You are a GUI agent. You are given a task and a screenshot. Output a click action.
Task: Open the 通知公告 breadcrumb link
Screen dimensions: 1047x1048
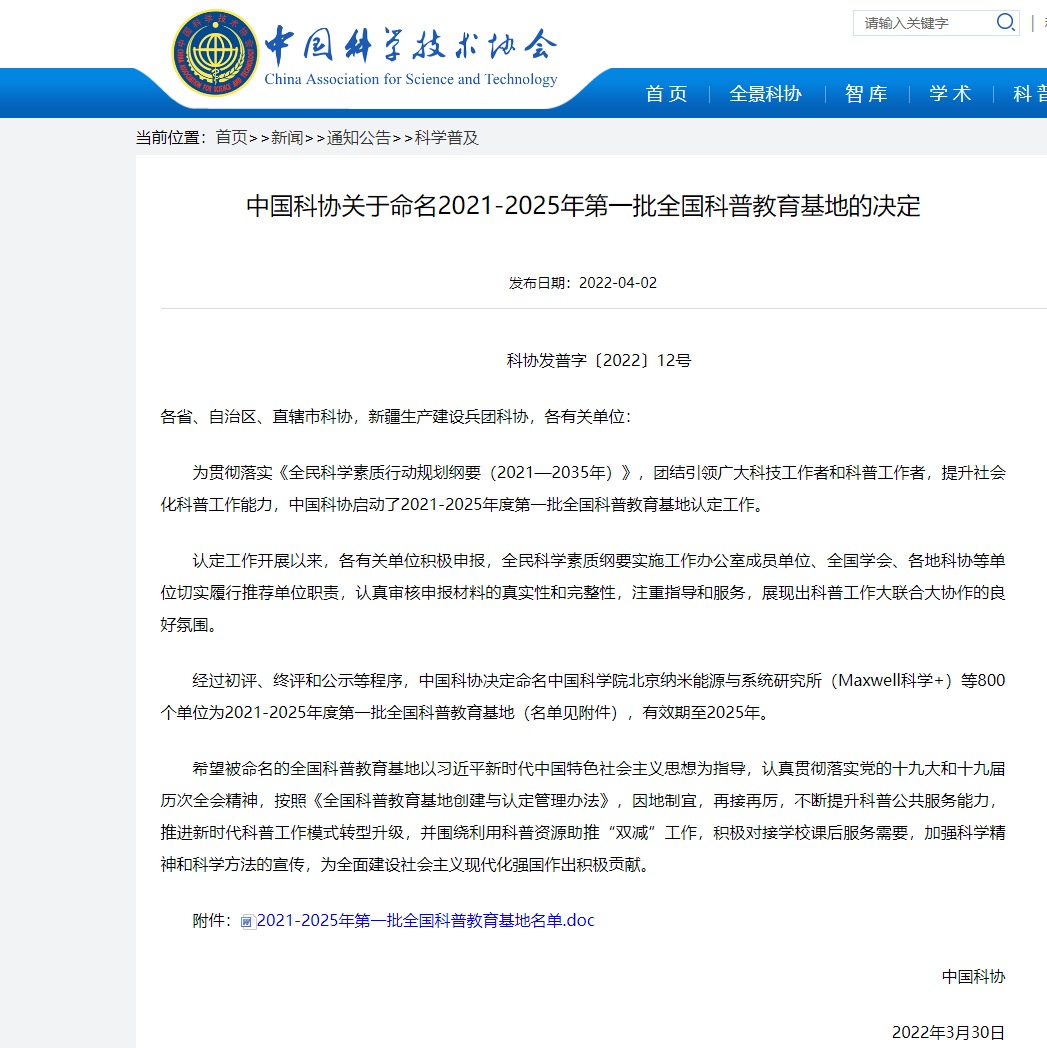[x=359, y=138]
